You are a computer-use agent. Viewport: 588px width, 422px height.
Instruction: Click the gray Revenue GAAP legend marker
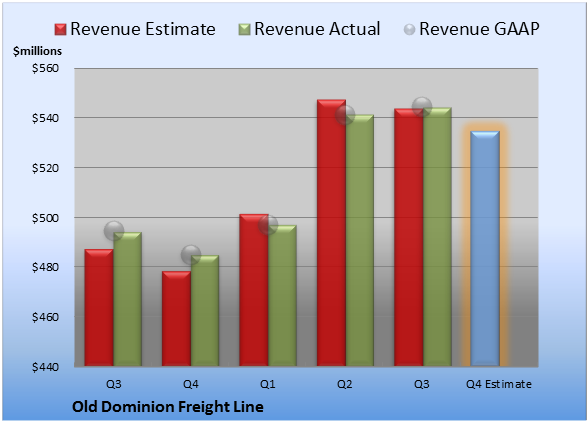click(410, 30)
